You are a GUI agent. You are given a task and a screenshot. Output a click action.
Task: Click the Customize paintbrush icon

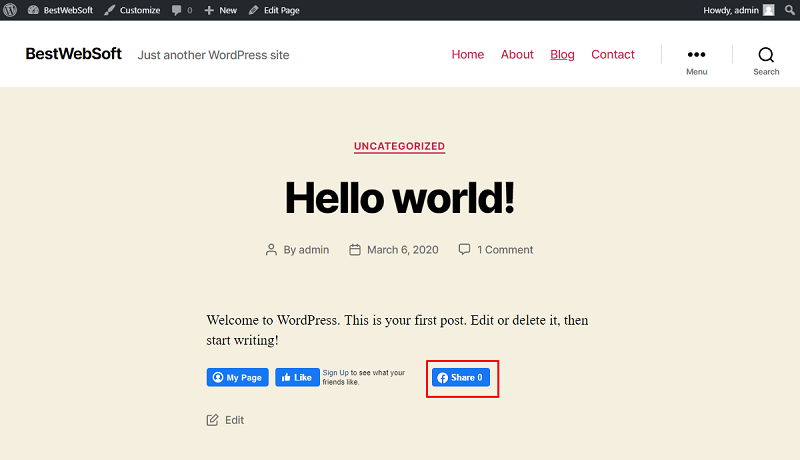110,10
